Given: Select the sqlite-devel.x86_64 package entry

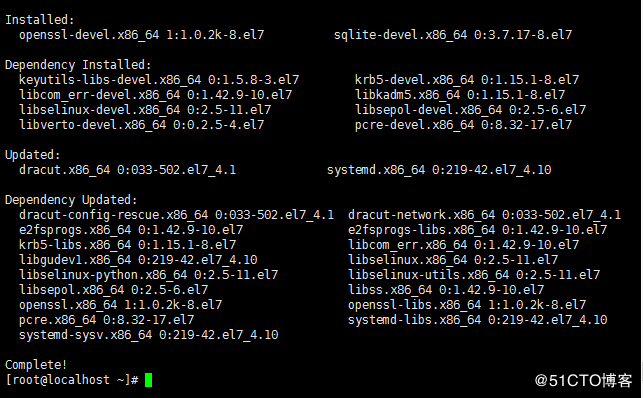Looking at the screenshot, I should pyautogui.click(x=453, y=35).
